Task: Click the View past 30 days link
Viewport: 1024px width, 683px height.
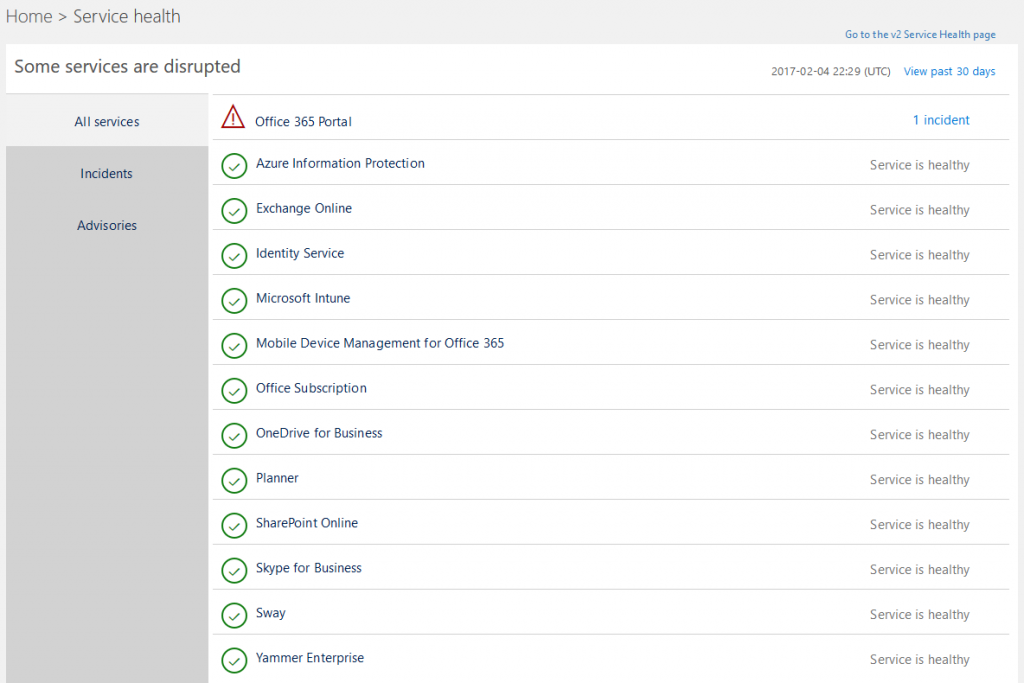Action: 949,71
